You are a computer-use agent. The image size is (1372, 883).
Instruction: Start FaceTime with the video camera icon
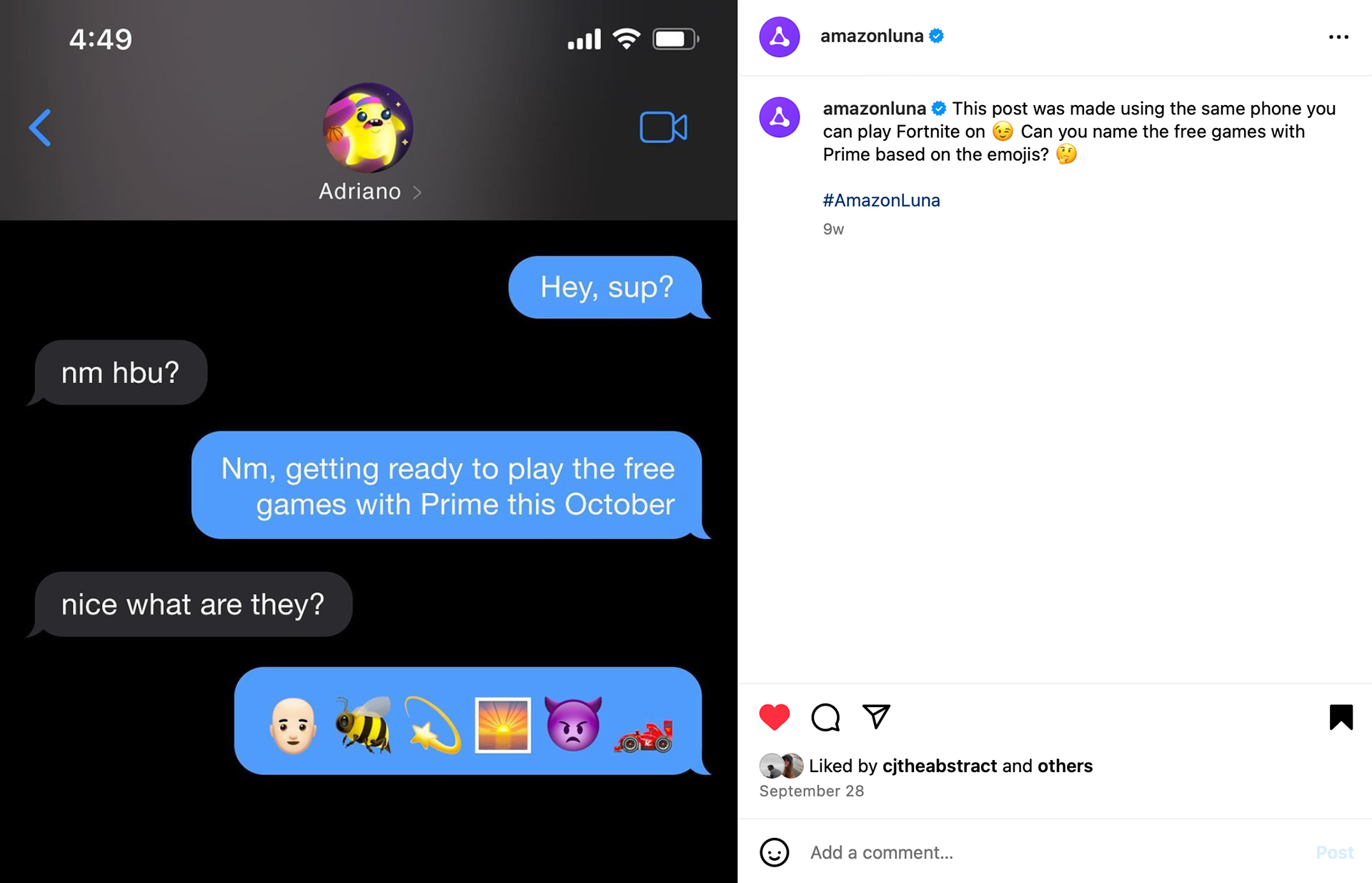tap(663, 128)
